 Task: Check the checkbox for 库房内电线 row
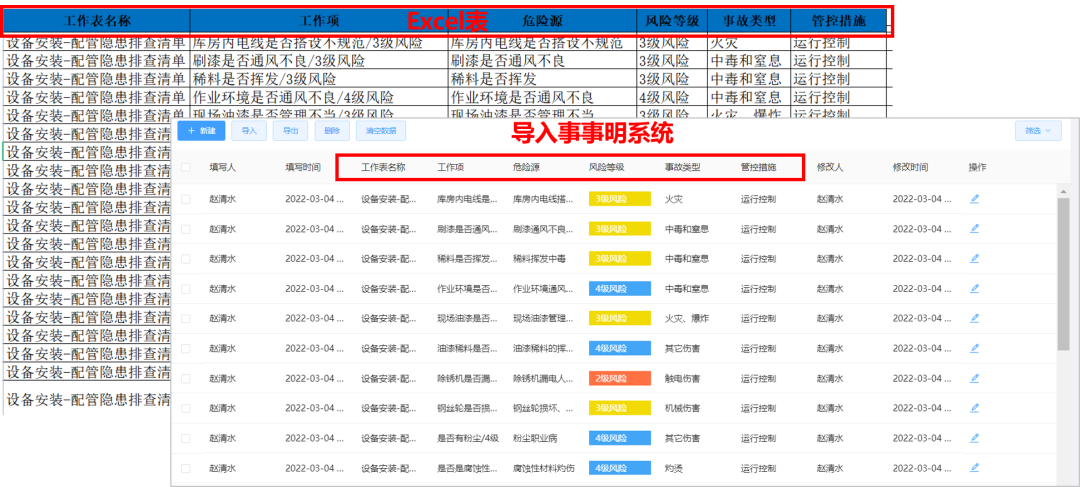[186, 199]
